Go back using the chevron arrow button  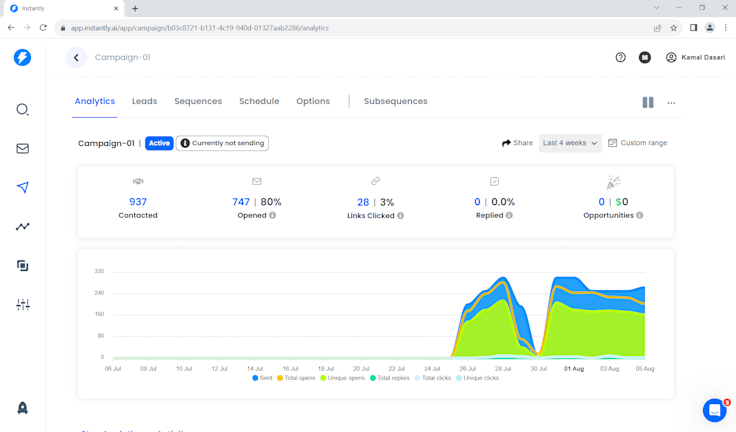pos(76,57)
